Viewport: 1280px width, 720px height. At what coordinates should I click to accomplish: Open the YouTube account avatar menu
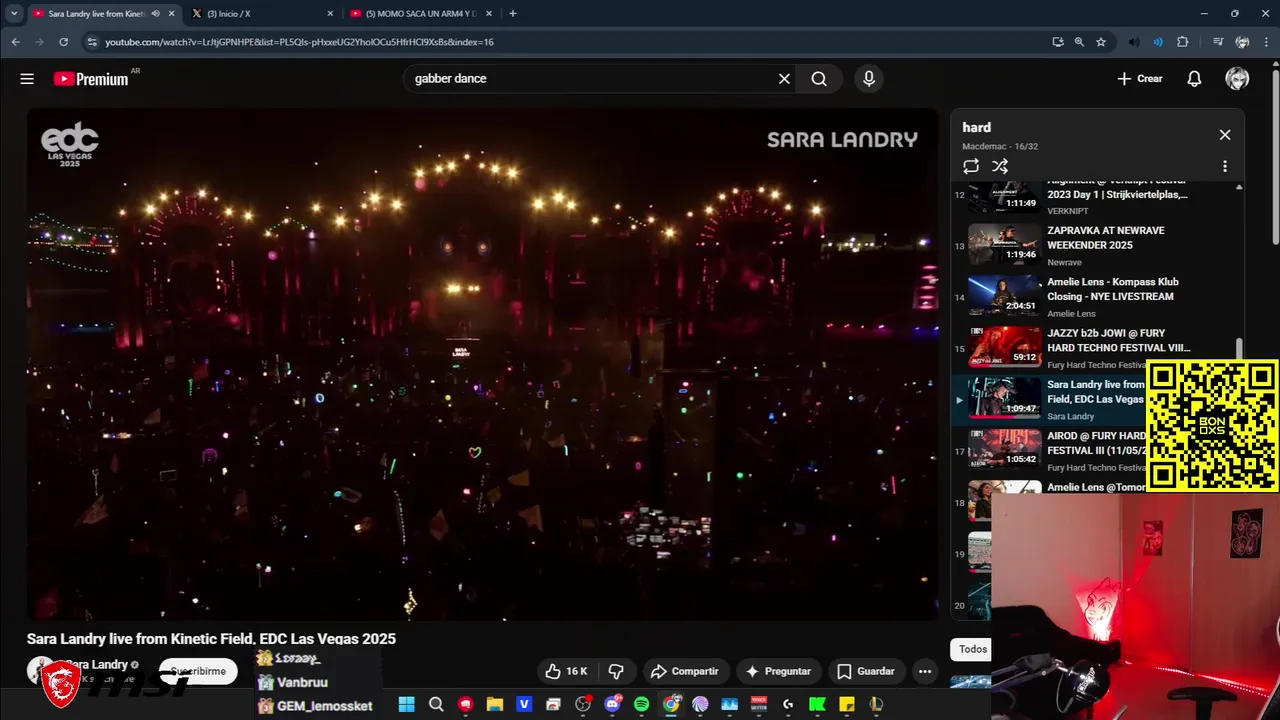(1237, 79)
